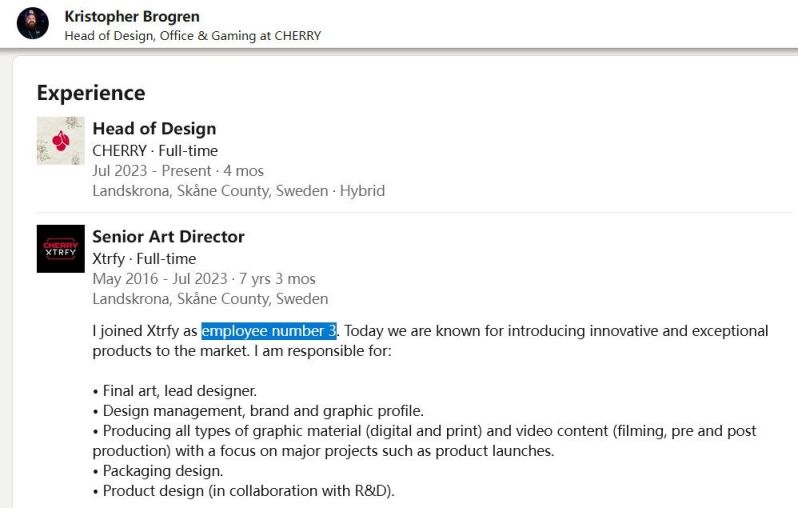The width and height of the screenshot is (798, 508).
Task: Click the CHERRY XTRFY company logo
Action: click(x=60, y=249)
